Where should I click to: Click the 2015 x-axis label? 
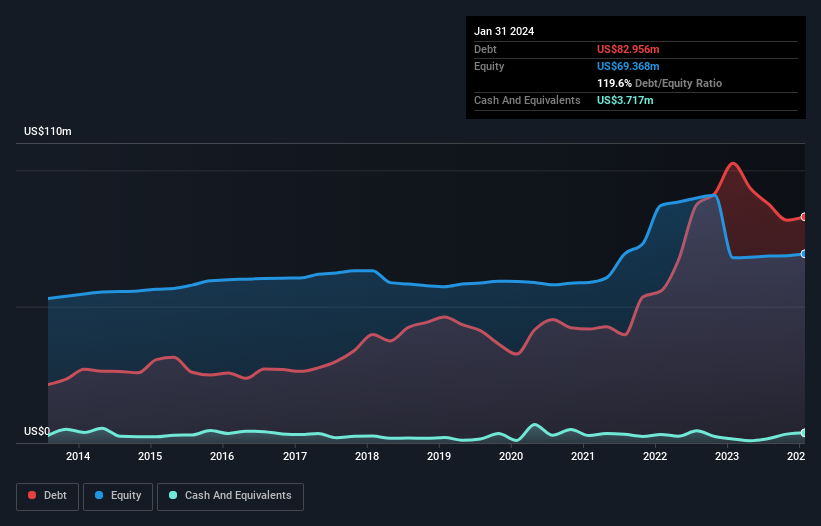[x=150, y=456]
